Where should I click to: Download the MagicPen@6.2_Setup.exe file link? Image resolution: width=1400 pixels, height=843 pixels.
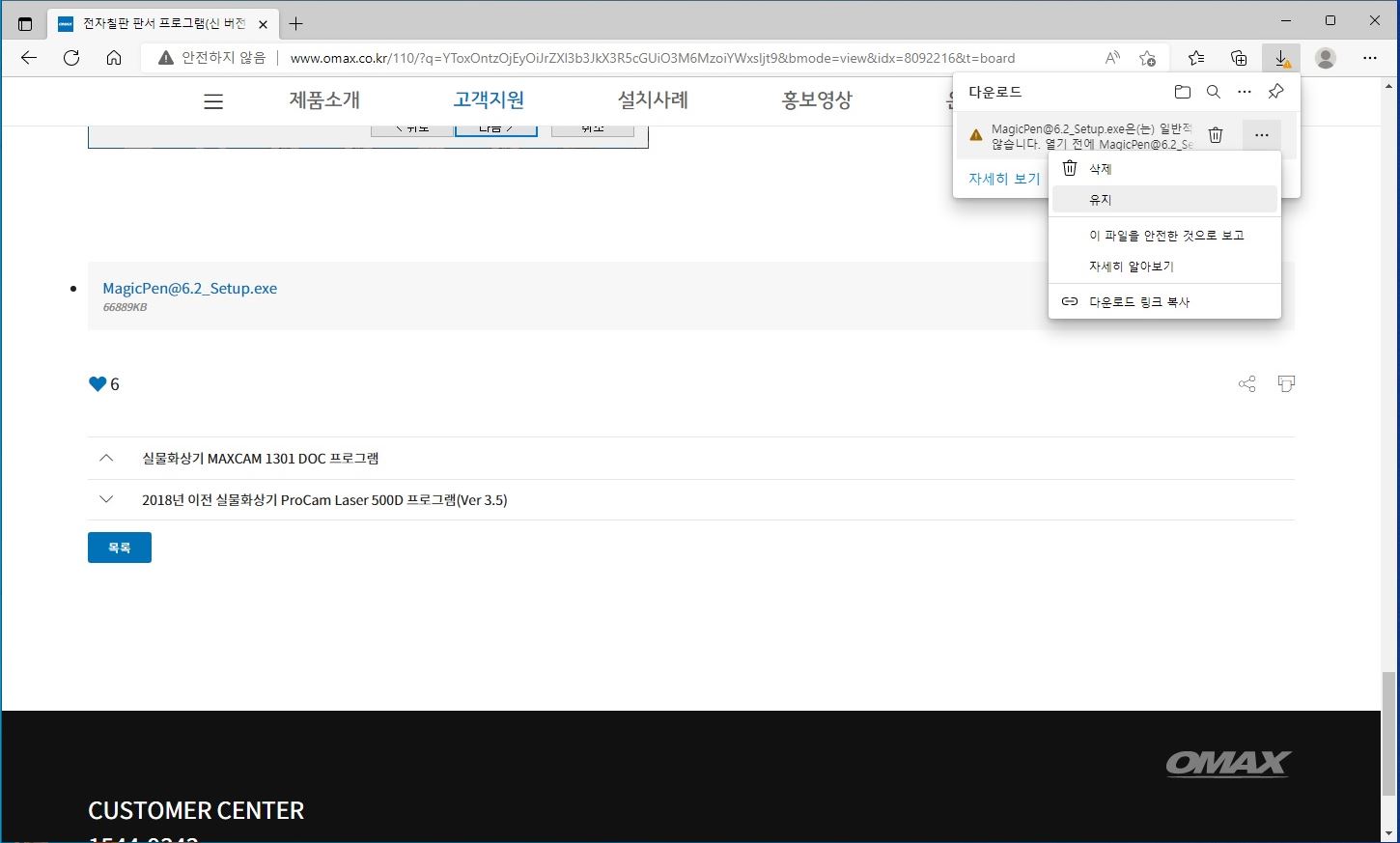[190, 289]
